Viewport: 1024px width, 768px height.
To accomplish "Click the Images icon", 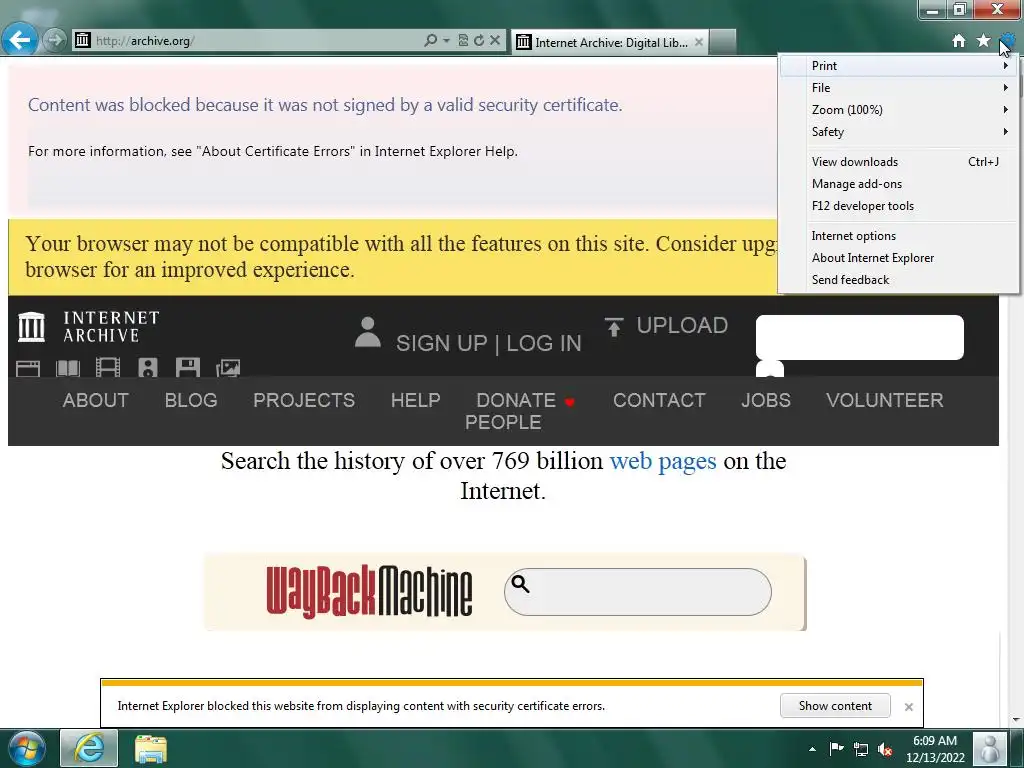I will tap(228, 368).
